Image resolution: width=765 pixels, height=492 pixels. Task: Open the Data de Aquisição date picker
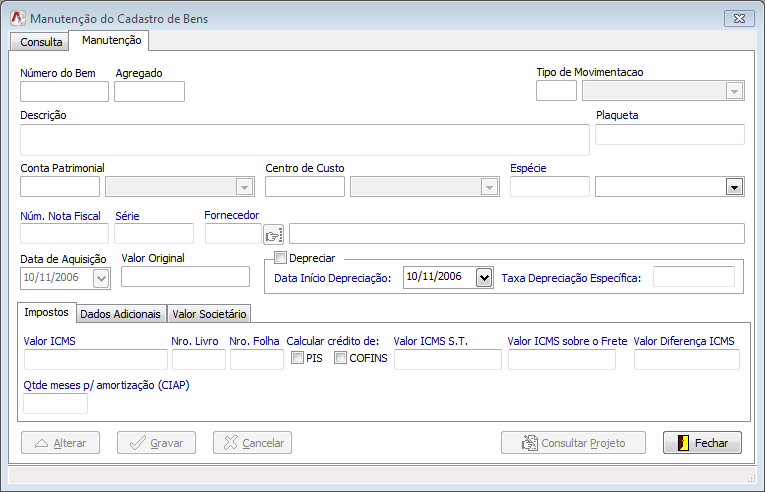coord(101,278)
